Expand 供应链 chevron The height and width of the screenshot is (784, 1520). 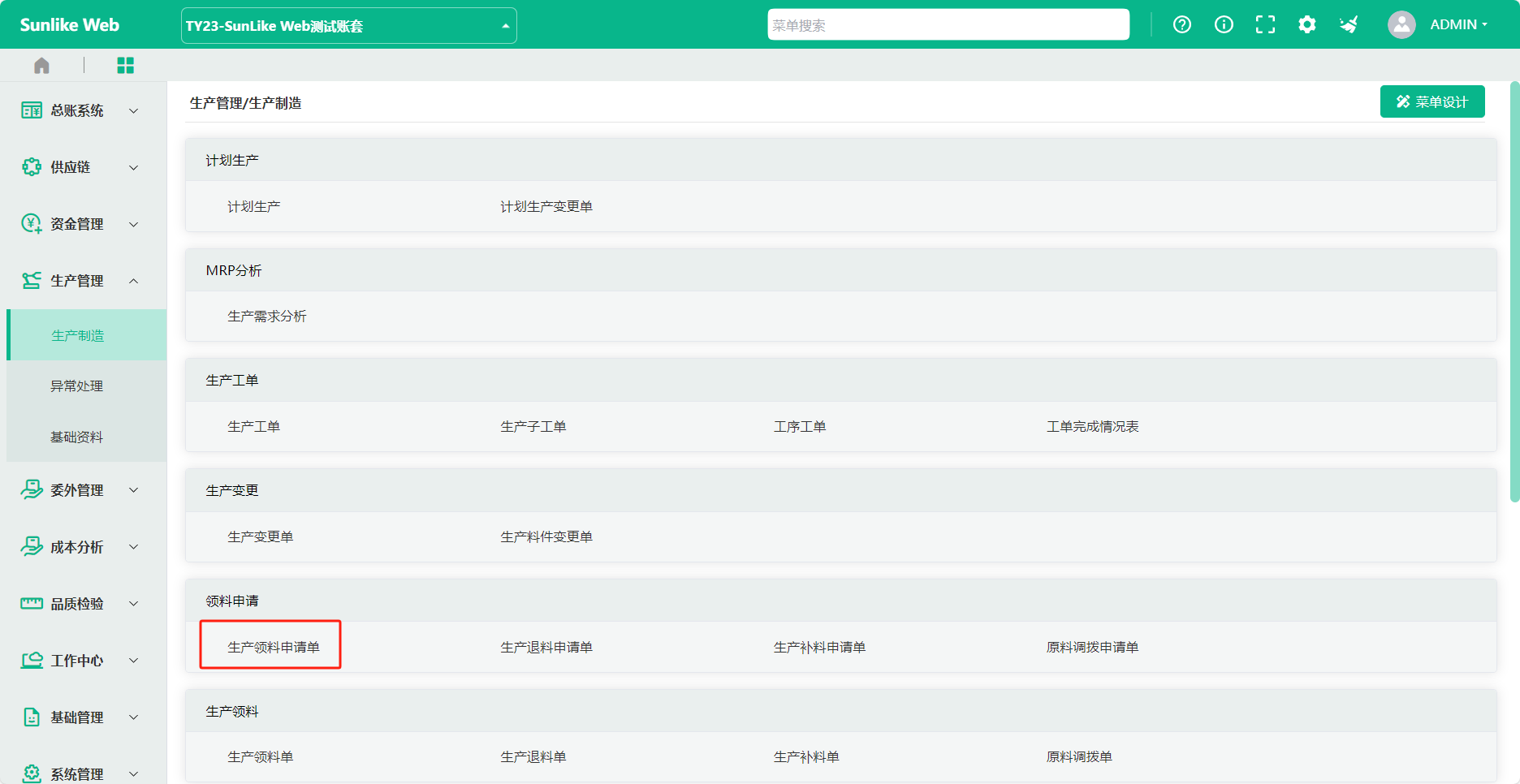(x=134, y=167)
